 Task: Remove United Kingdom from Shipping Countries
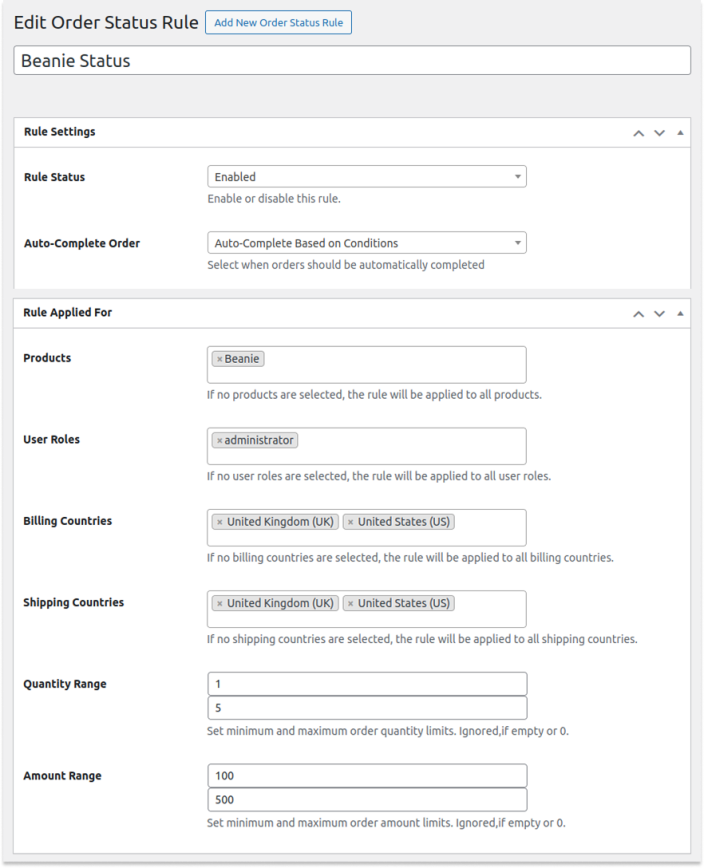click(219, 604)
